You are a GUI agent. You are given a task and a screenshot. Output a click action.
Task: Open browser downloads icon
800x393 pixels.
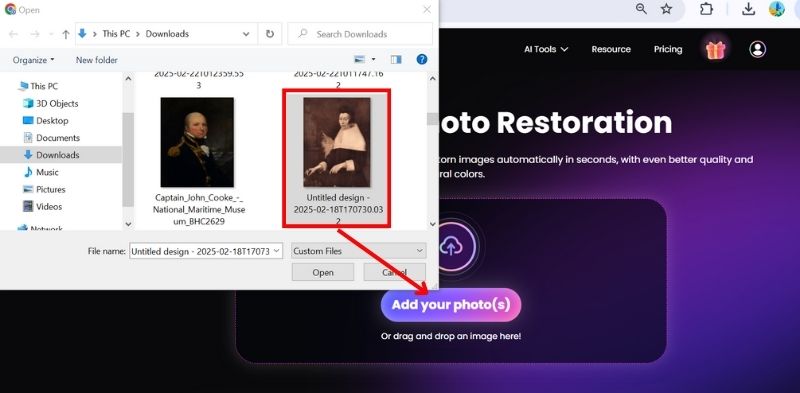pyautogui.click(x=748, y=9)
